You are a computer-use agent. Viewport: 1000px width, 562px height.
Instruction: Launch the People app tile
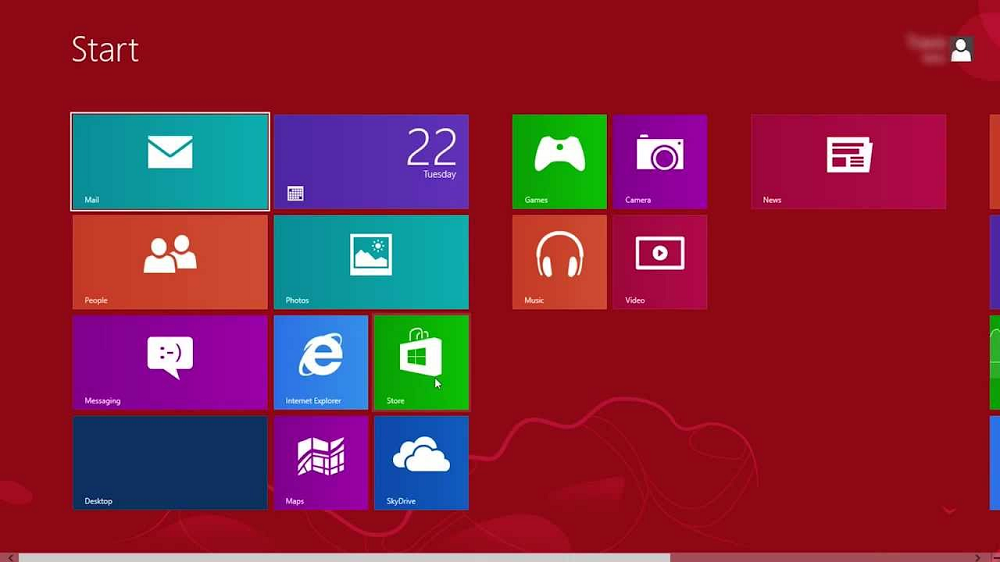pyautogui.click(x=170, y=262)
